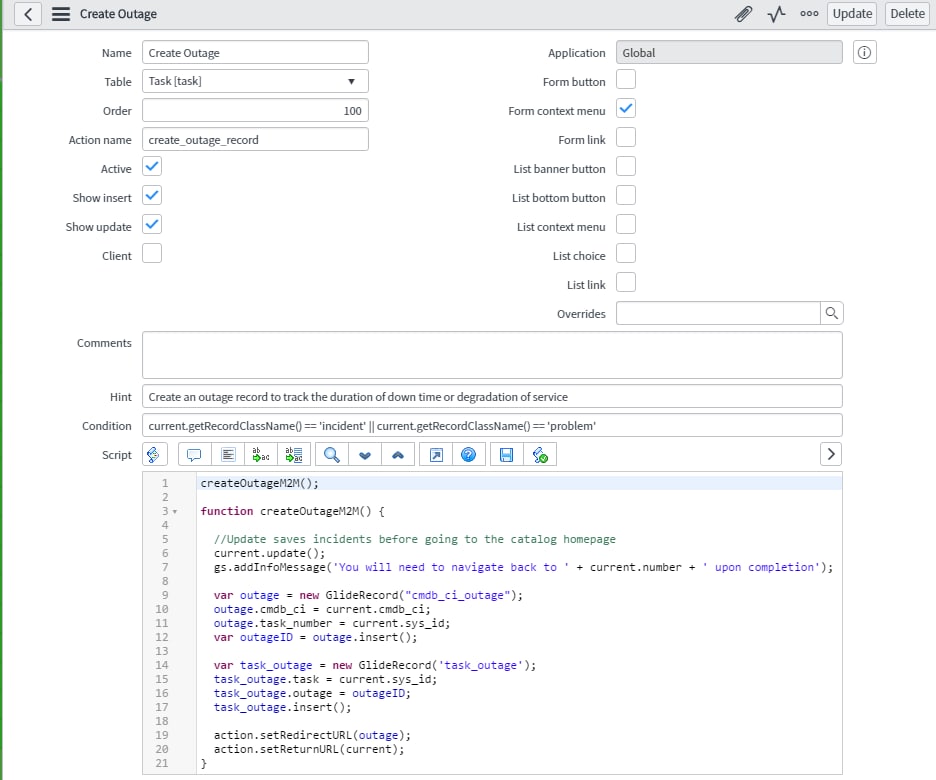Check the List choice checkbox
The height and width of the screenshot is (780, 936).
tap(626, 253)
